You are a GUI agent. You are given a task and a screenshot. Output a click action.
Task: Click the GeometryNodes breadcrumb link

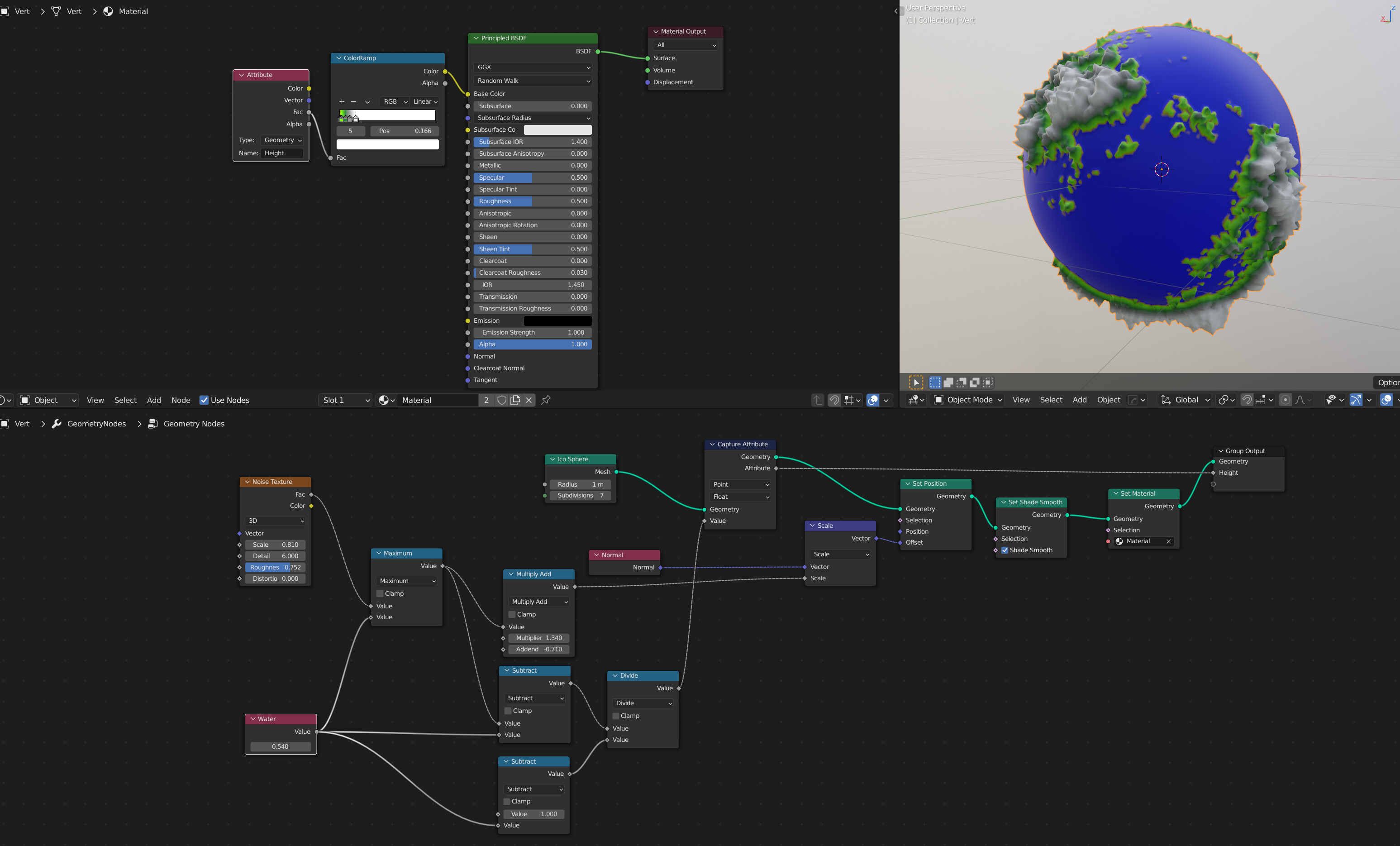95,424
